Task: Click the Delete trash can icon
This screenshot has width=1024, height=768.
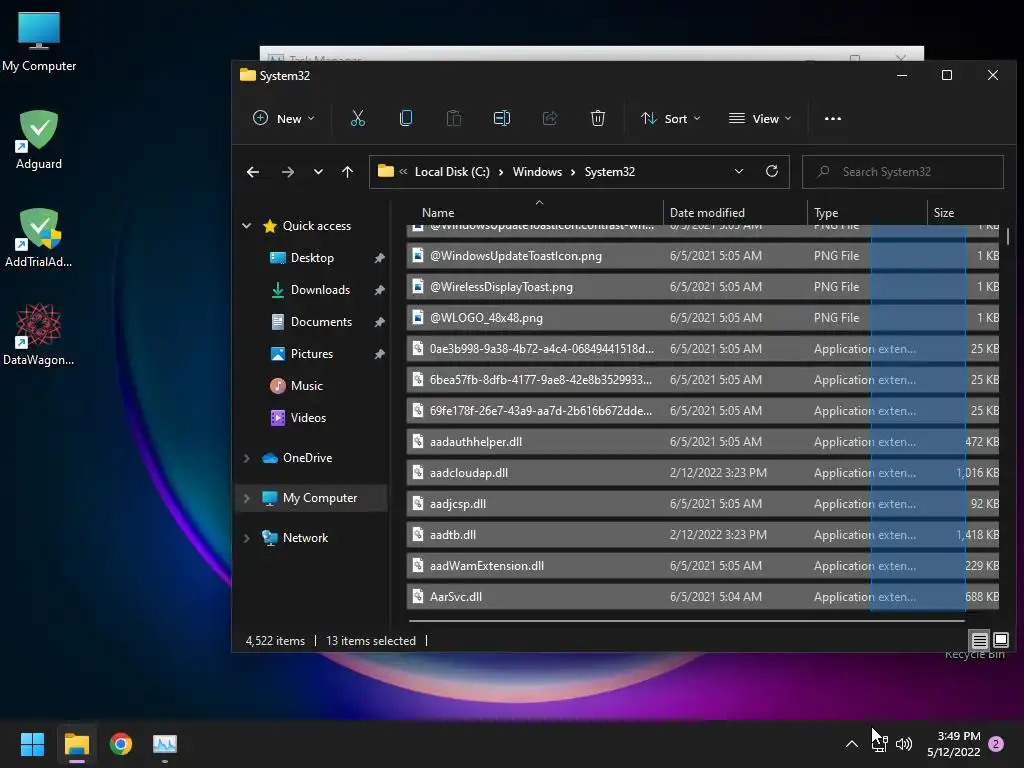Action: coord(598,118)
